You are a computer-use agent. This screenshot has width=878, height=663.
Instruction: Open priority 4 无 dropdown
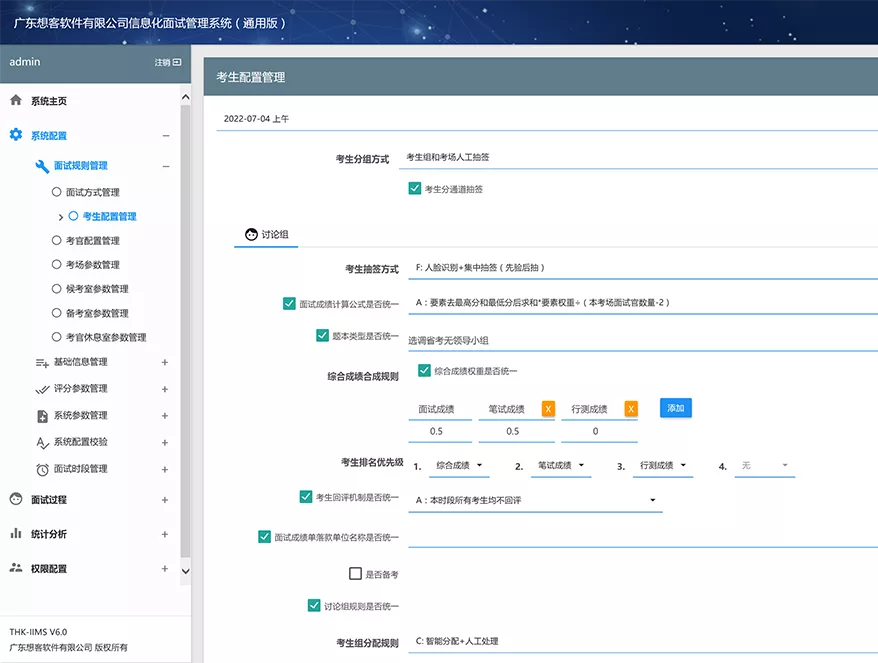click(765, 465)
